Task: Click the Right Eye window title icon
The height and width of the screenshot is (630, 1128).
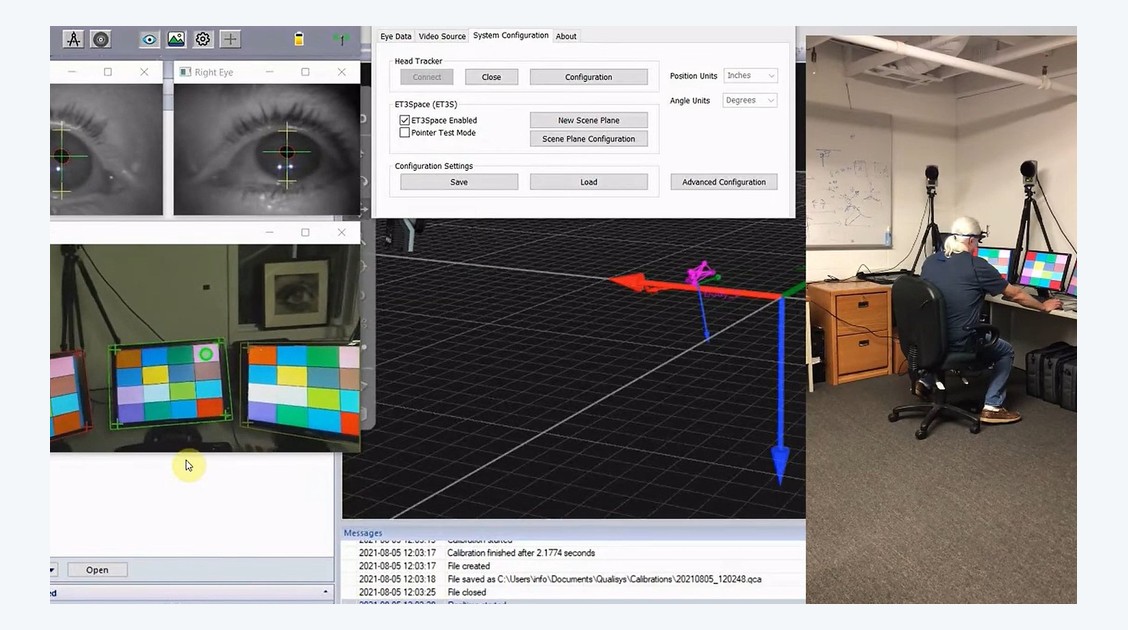Action: click(x=185, y=72)
